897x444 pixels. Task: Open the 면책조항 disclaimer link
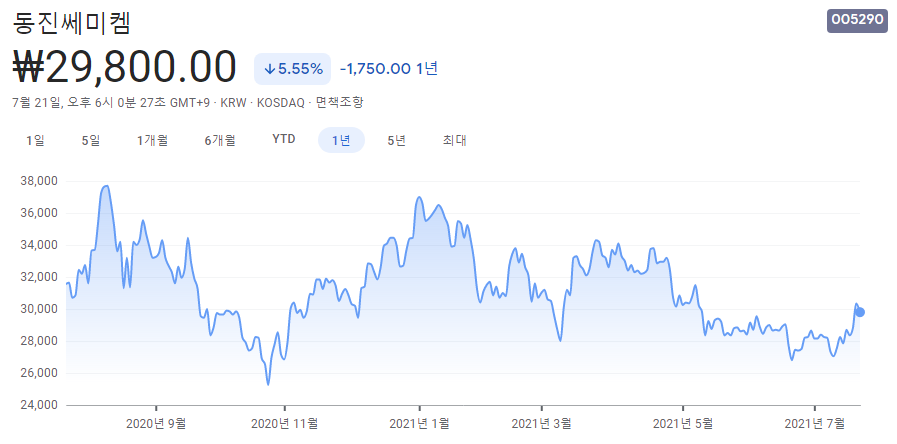click(x=339, y=103)
